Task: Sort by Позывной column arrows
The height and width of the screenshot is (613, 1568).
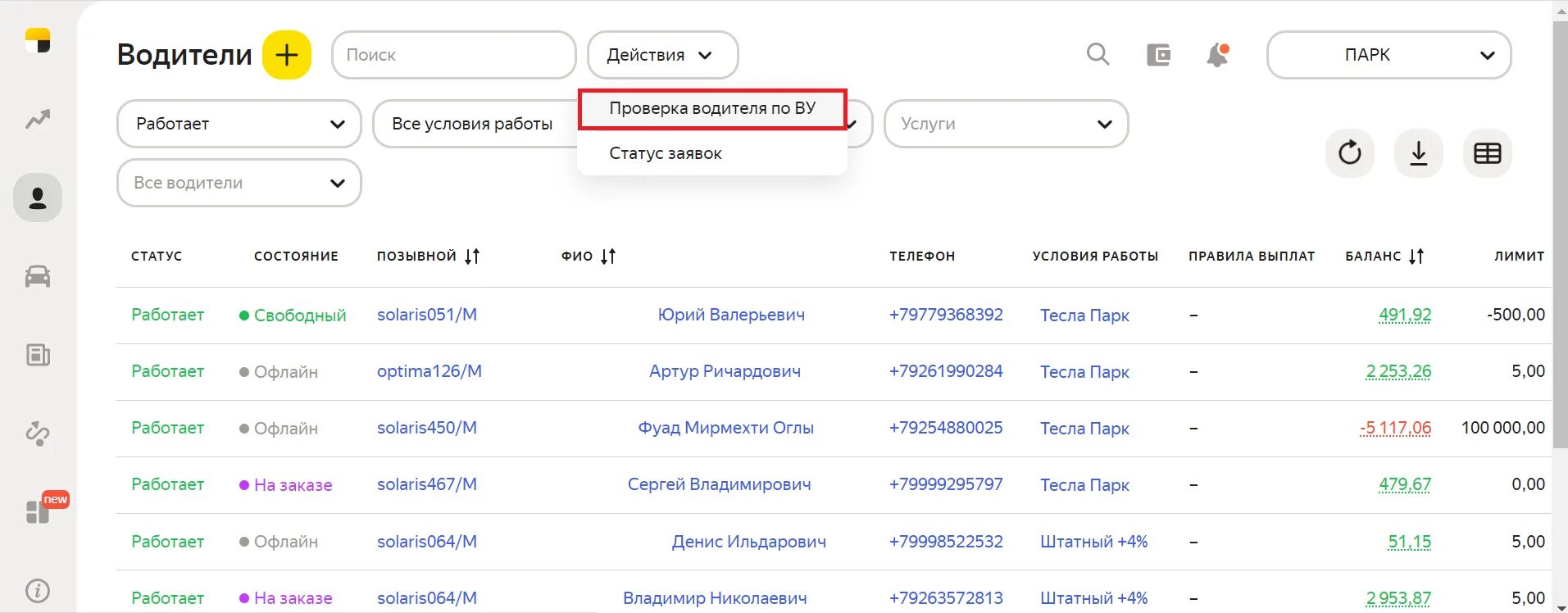Action: [472, 257]
